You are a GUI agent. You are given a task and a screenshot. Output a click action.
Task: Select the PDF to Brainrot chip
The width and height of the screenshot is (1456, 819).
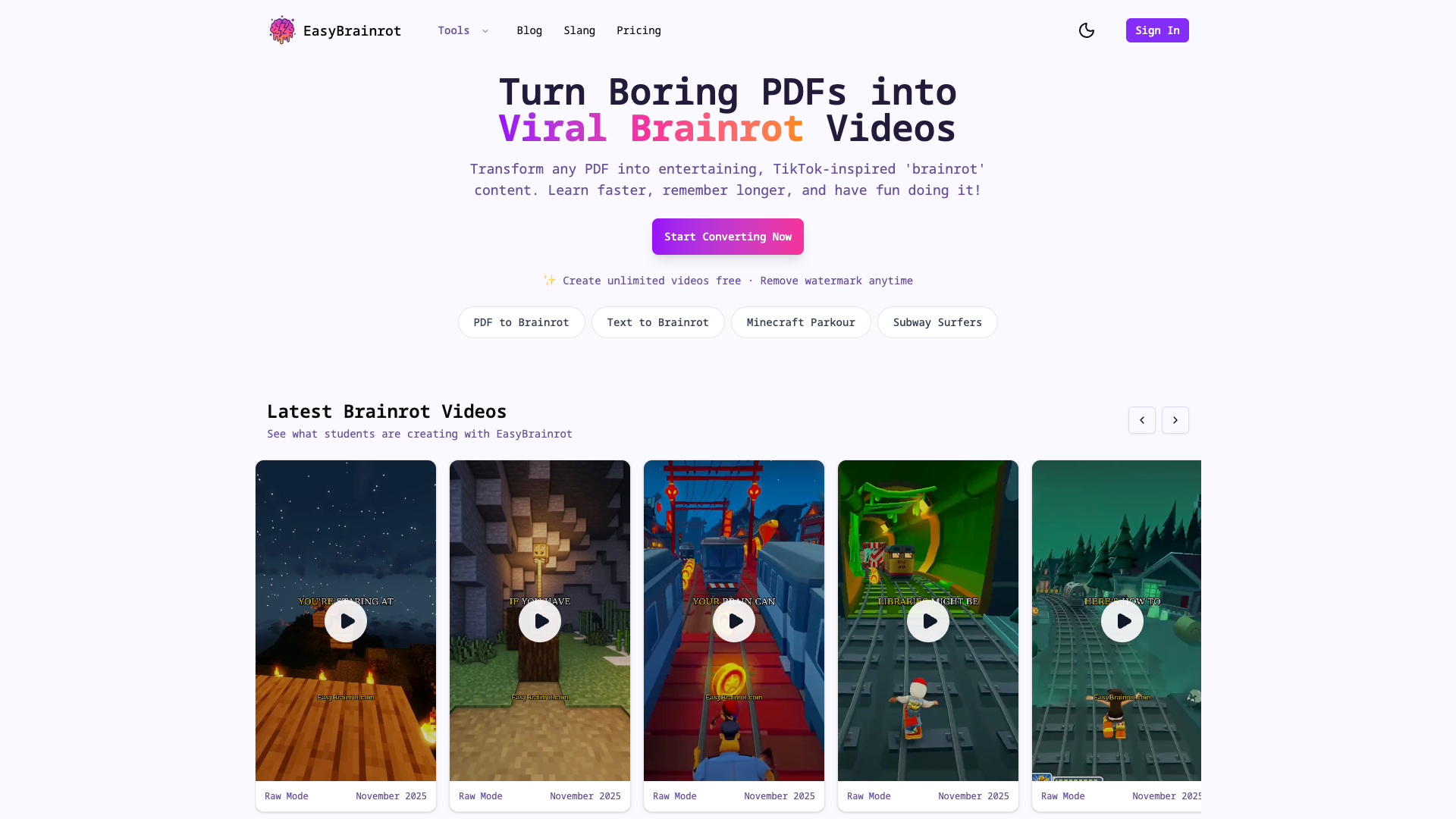point(522,322)
